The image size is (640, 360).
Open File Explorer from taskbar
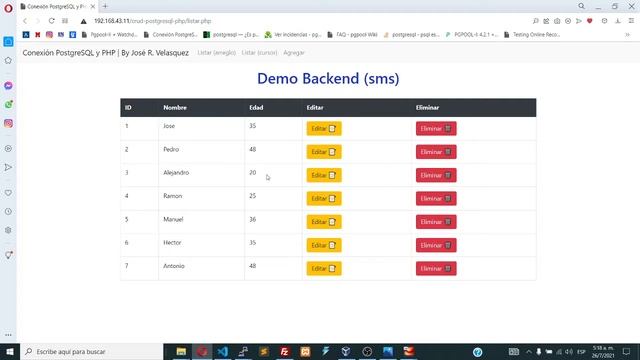coord(181,351)
